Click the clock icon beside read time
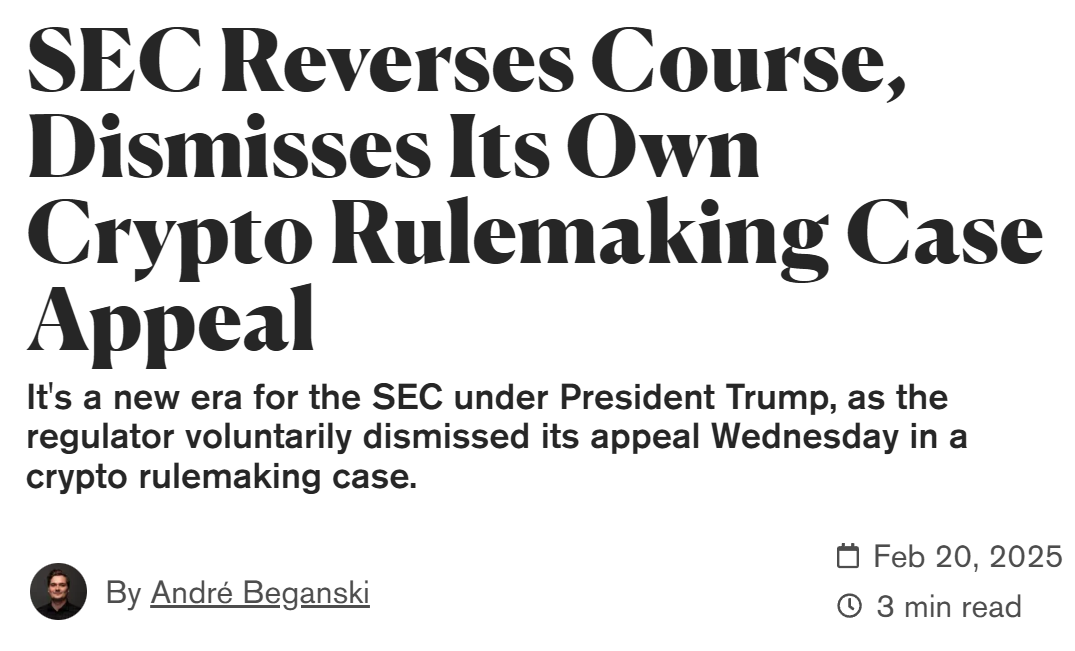This screenshot has width=1075, height=651. (848, 606)
